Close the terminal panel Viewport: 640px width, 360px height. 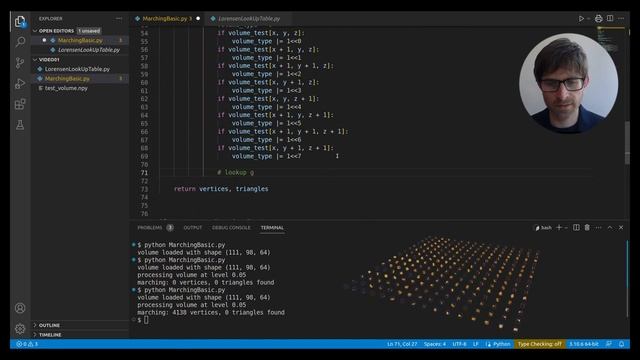coord(621,227)
